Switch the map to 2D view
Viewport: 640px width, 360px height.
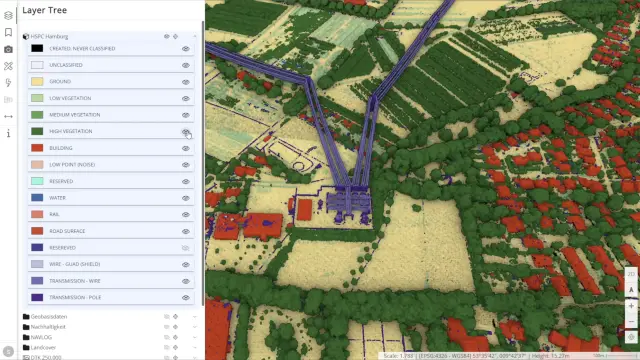coord(631,274)
